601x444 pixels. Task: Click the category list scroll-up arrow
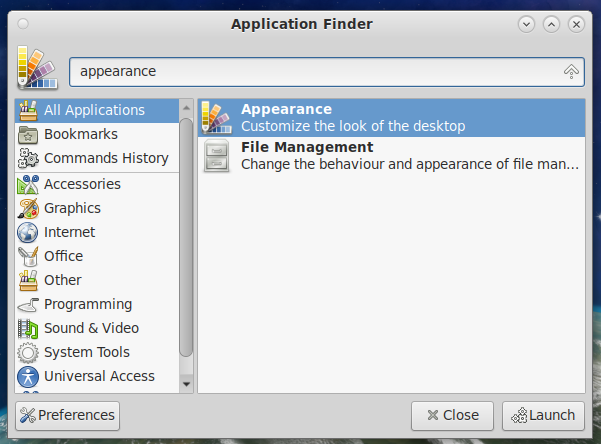point(186,105)
